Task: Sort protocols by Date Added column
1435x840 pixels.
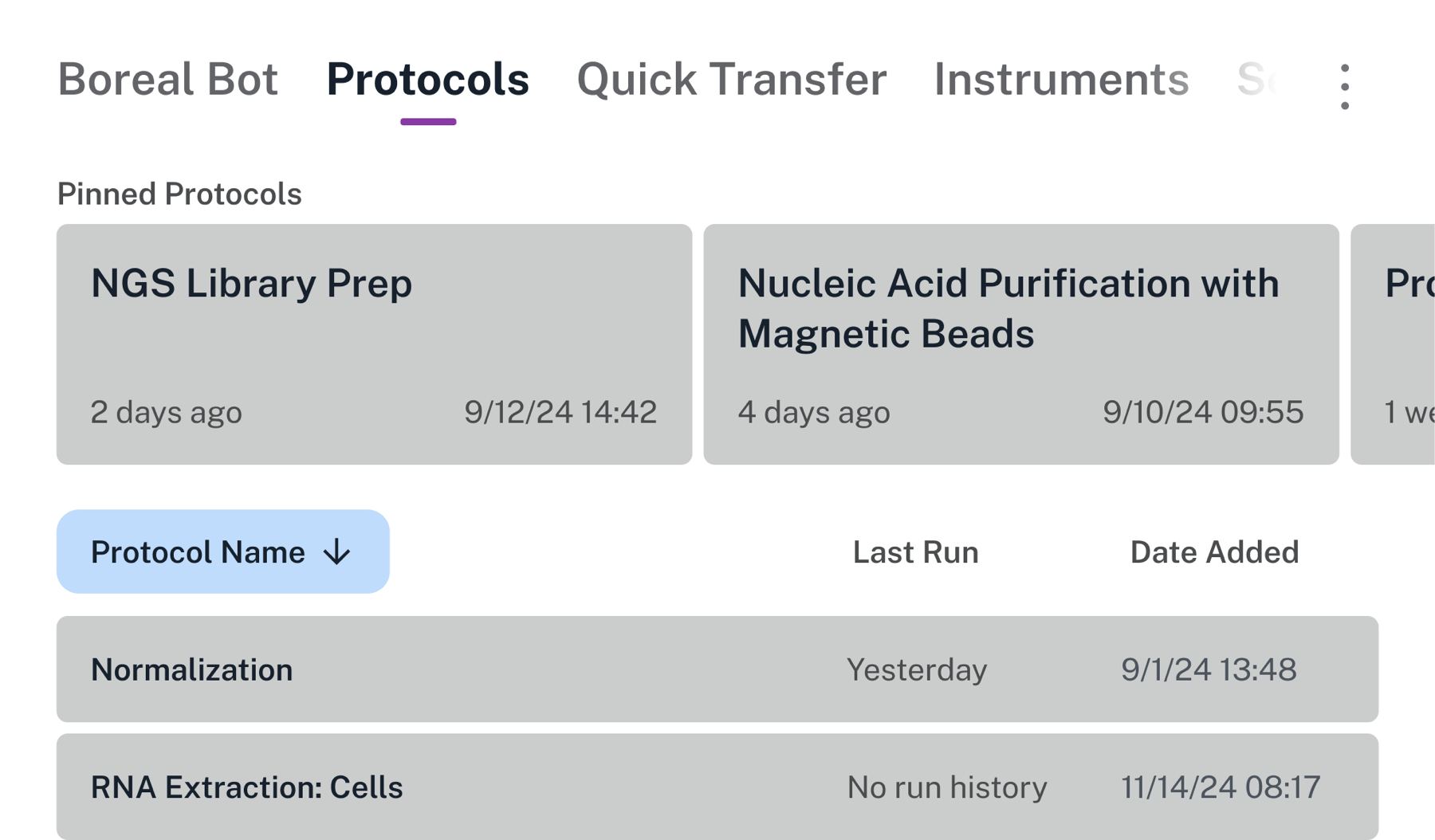Action: 1213,551
